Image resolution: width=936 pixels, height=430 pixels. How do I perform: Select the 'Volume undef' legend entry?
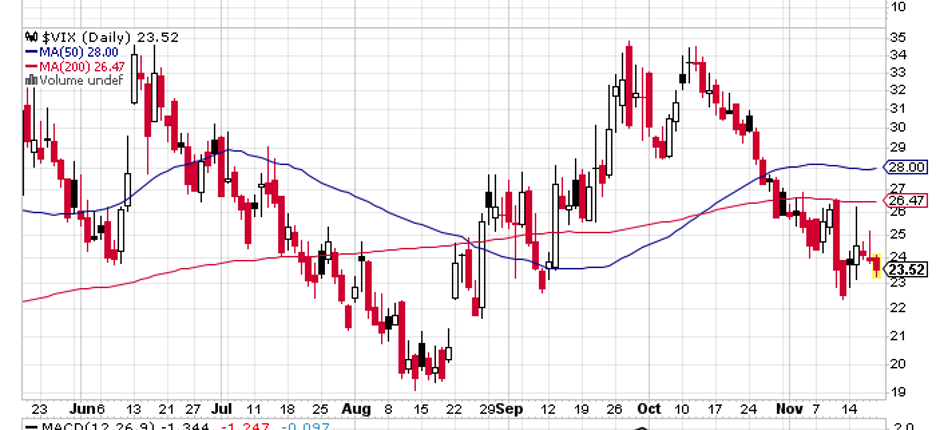pyautogui.click(x=81, y=80)
